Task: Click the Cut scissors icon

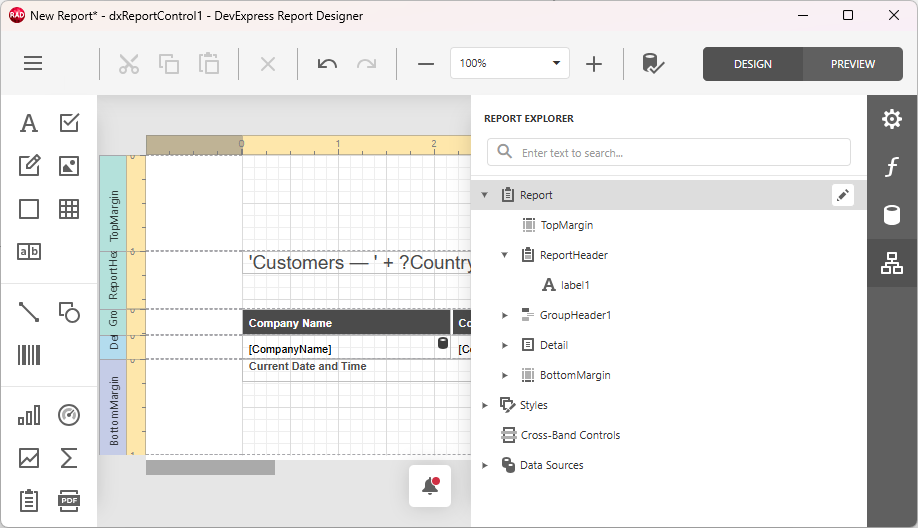Action: (x=129, y=64)
